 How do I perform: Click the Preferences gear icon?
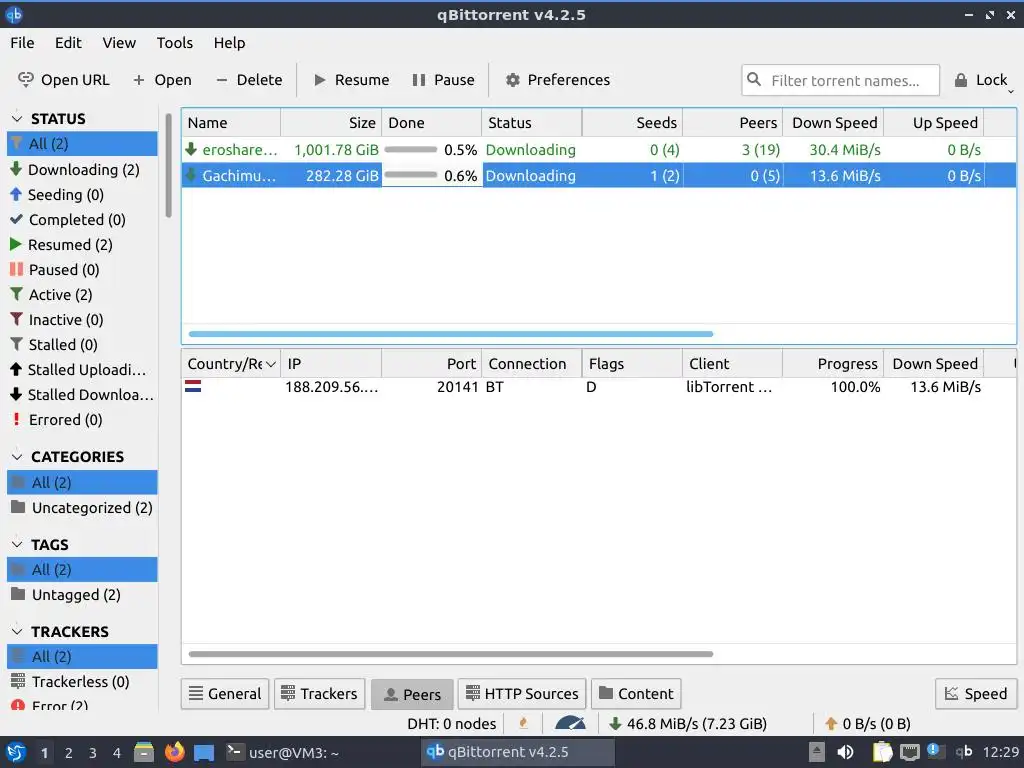coord(513,80)
